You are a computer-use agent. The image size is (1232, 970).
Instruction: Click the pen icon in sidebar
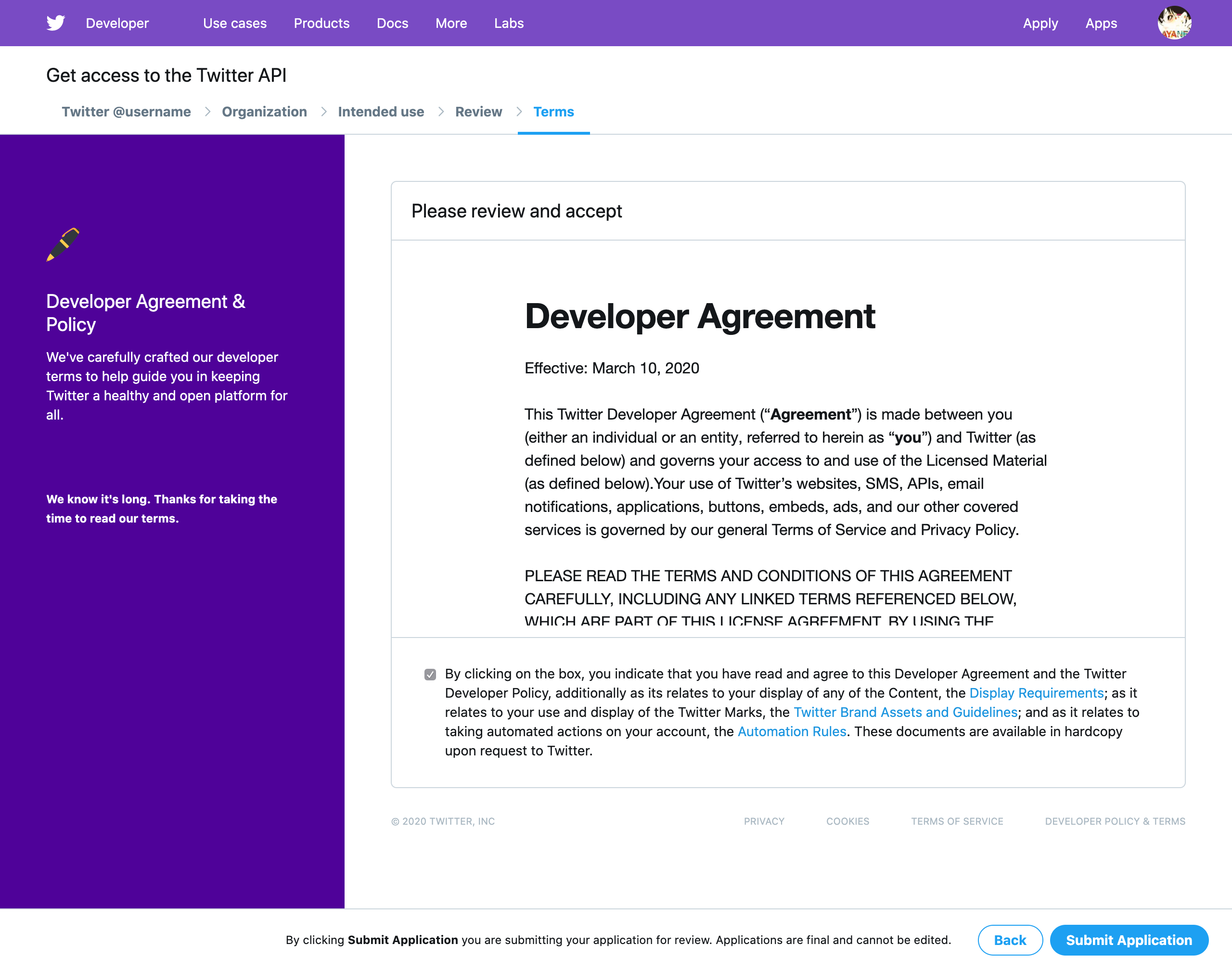click(63, 245)
